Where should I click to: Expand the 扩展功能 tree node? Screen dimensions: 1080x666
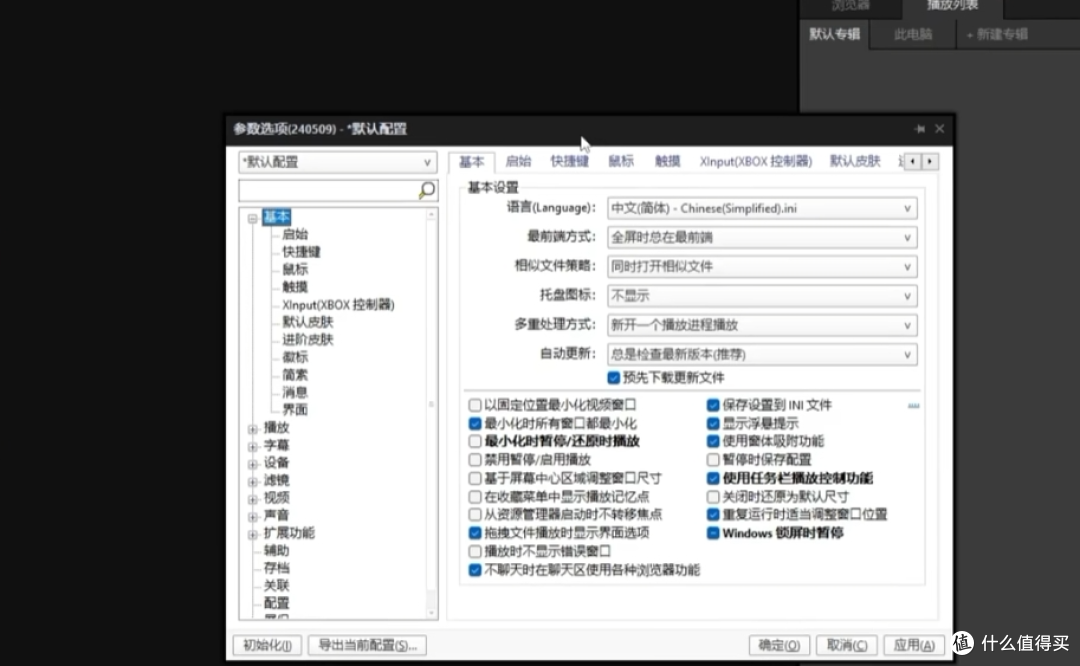(253, 534)
